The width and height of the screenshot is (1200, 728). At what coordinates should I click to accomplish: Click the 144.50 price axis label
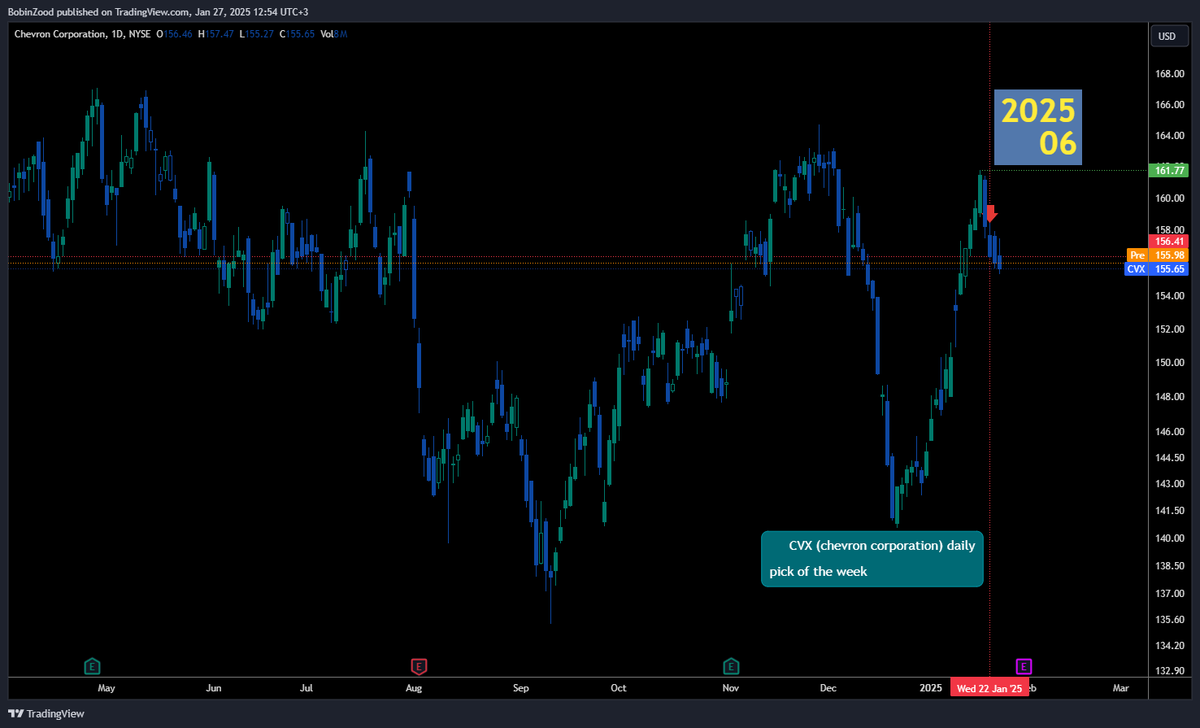point(1169,458)
